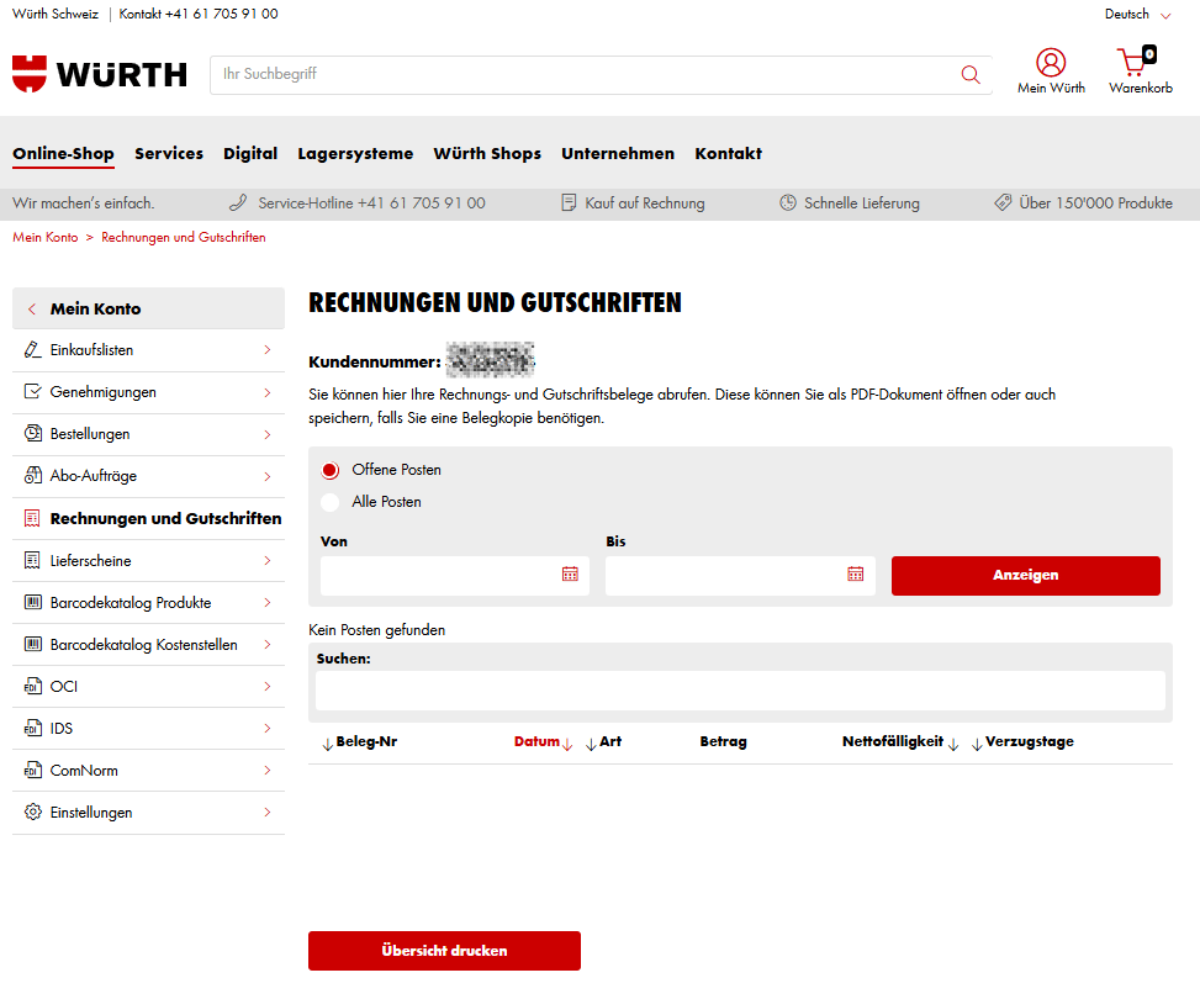Click the Würth Schweiz text at top
The height and width of the screenshot is (983, 1200).
(55, 14)
